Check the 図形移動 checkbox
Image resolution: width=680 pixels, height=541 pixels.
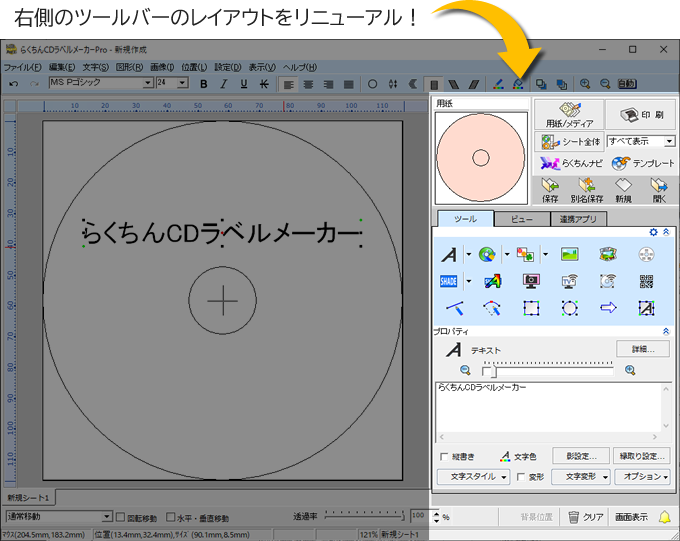[122, 518]
